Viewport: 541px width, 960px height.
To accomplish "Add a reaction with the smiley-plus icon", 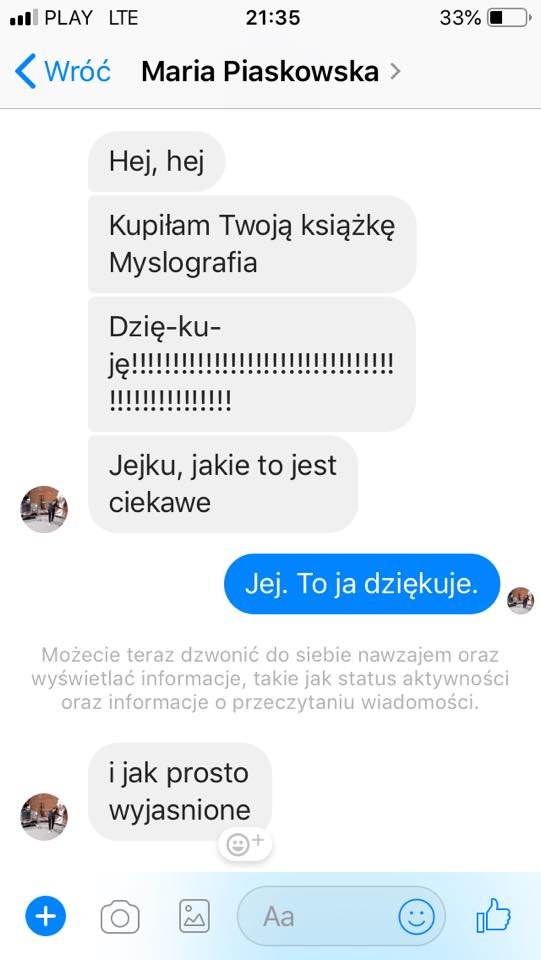I will (x=245, y=845).
